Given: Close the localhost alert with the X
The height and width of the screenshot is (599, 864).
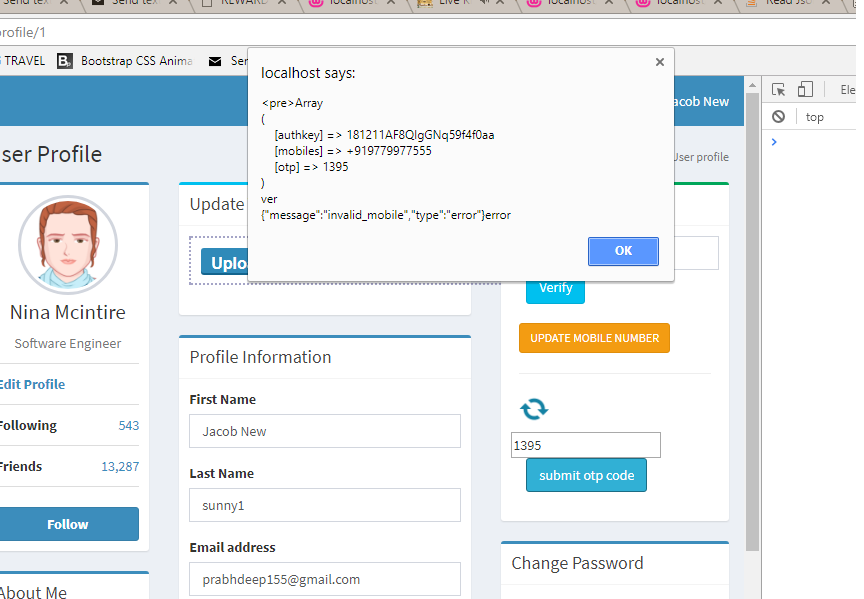Looking at the screenshot, I should pos(660,62).
